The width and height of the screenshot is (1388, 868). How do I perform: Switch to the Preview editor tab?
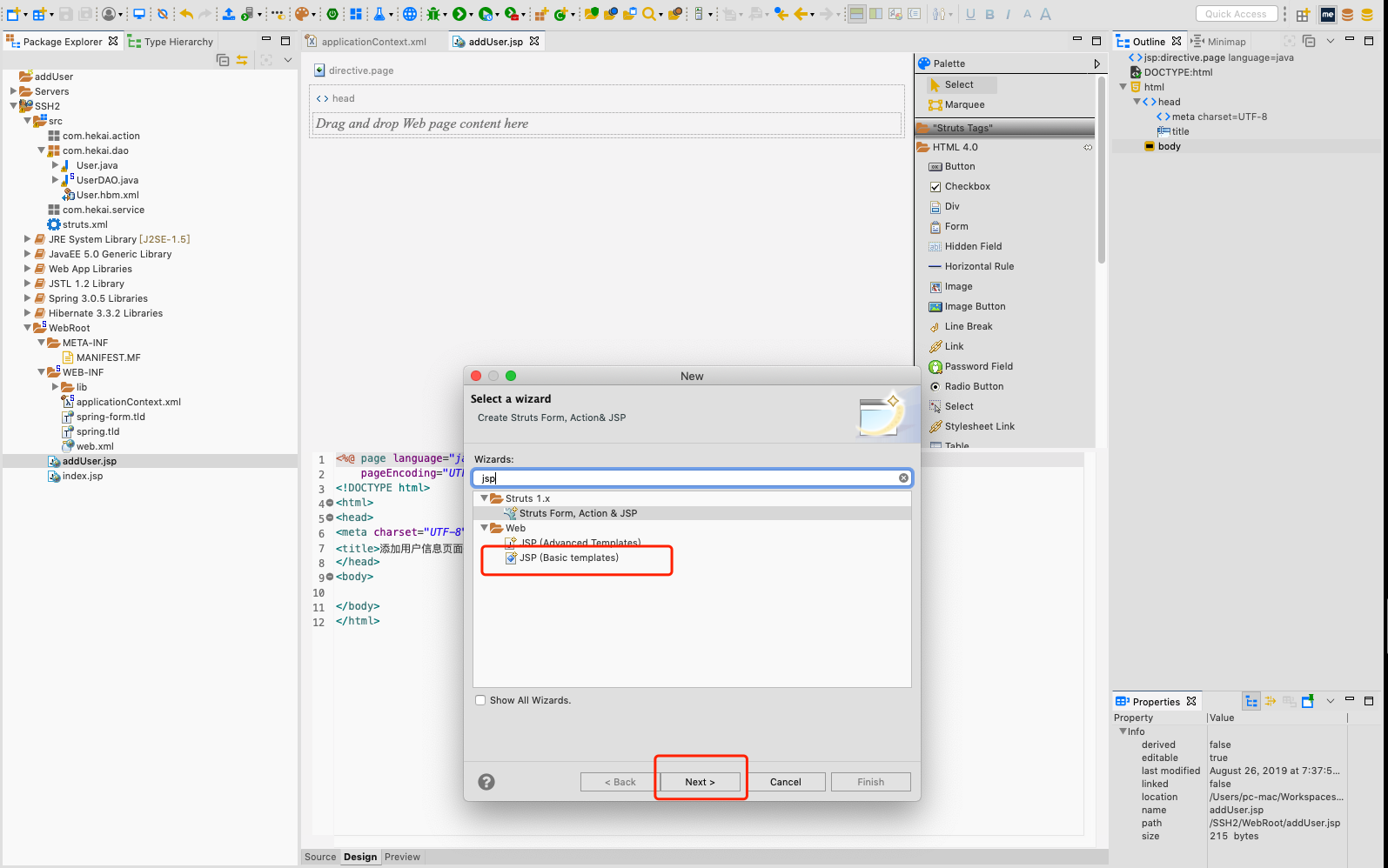click(x=402, y=857)
